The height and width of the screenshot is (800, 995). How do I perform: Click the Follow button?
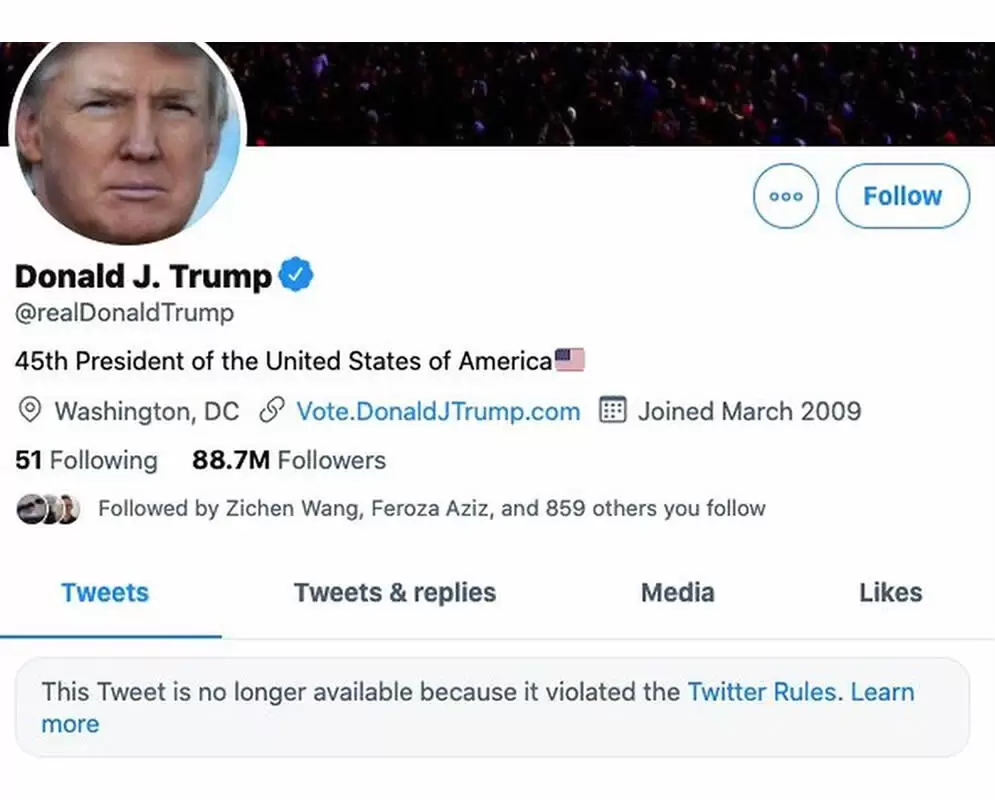coord(902,196)
